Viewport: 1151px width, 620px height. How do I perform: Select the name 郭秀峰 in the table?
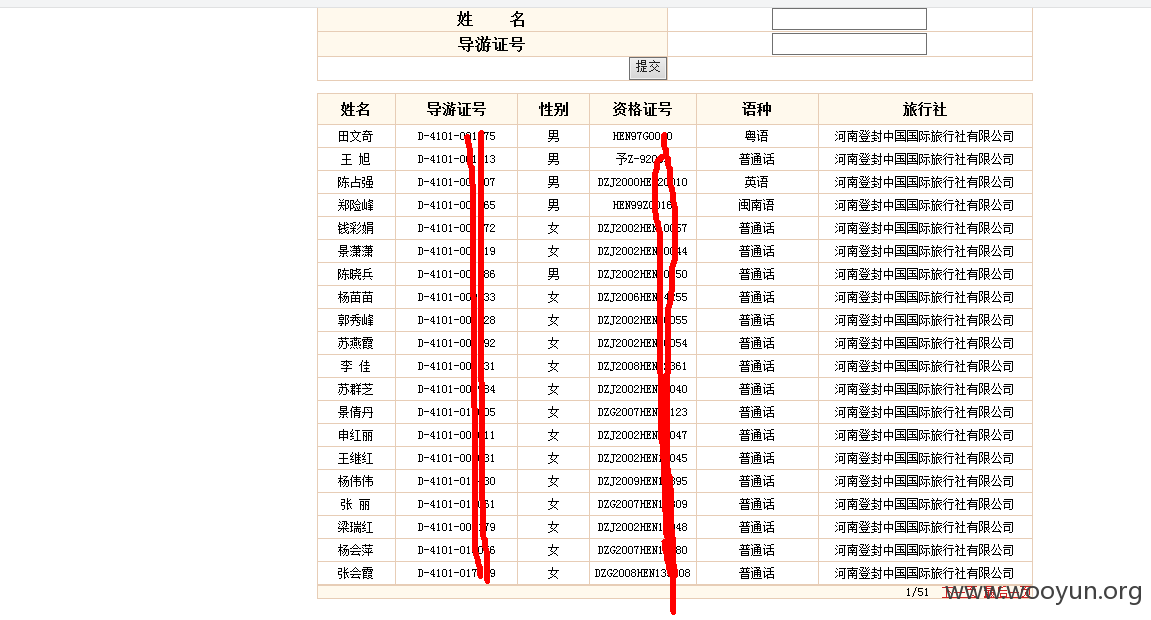coord(356,320)
